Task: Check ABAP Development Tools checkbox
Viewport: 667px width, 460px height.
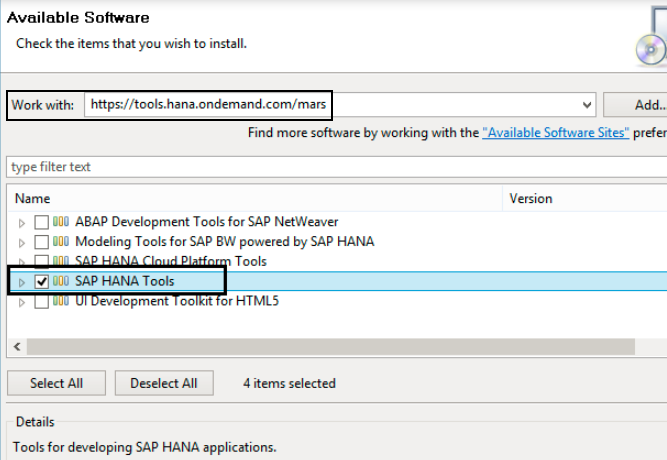Action: coord(41,222)
